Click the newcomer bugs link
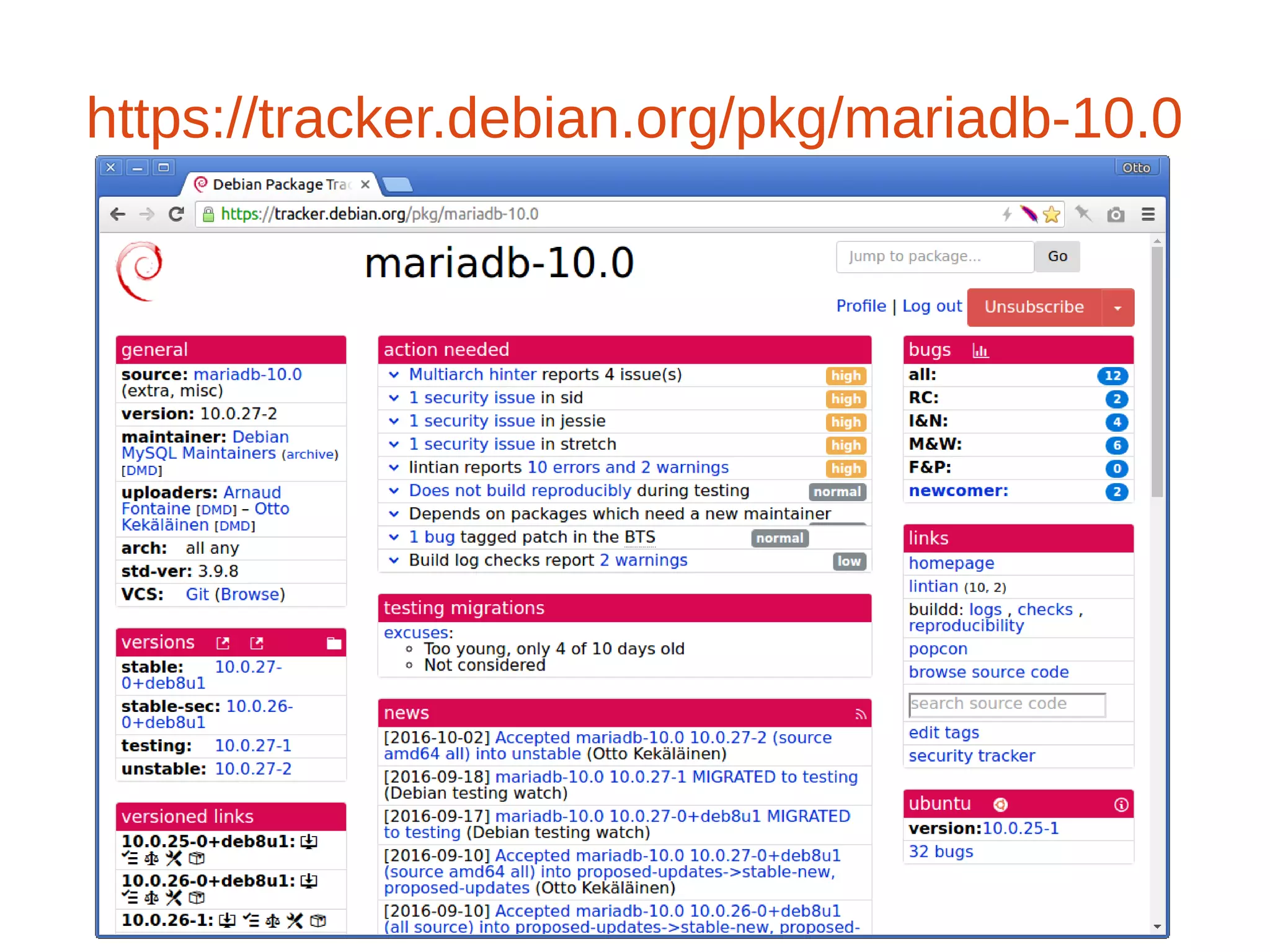 958,491
